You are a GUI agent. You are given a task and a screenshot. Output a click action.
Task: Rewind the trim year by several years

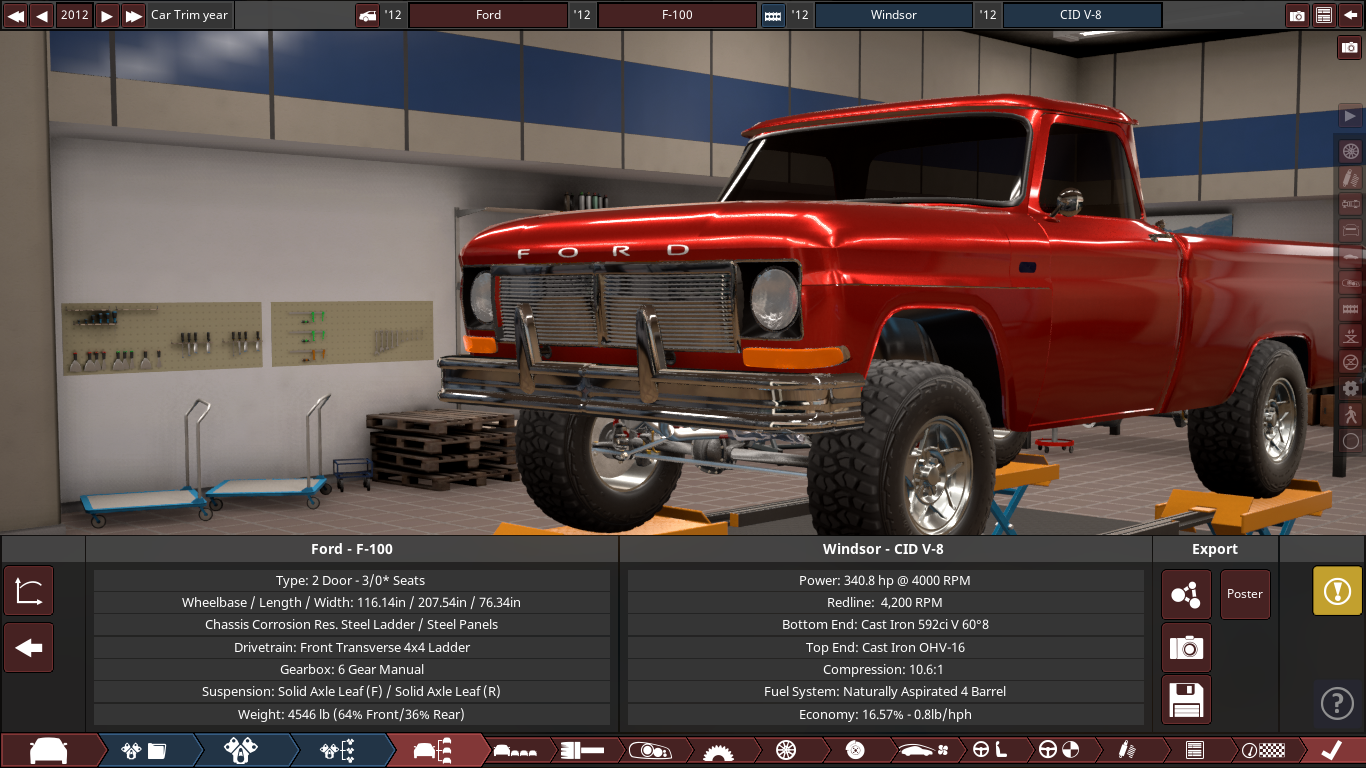click(x=16, y=15)
